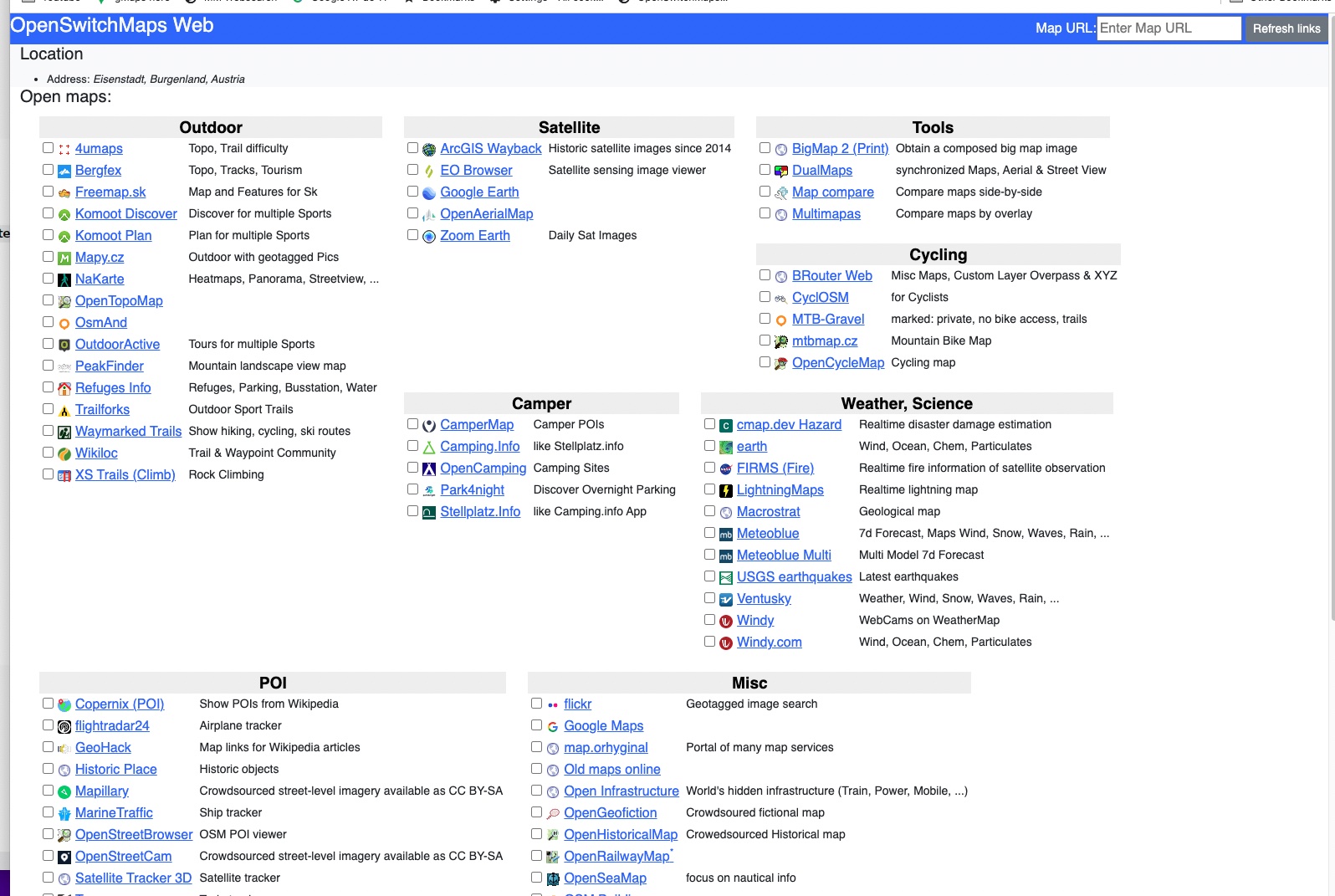Open the Waymarked Trails link
Screen dimensions: 1335x896
[128, 431]
